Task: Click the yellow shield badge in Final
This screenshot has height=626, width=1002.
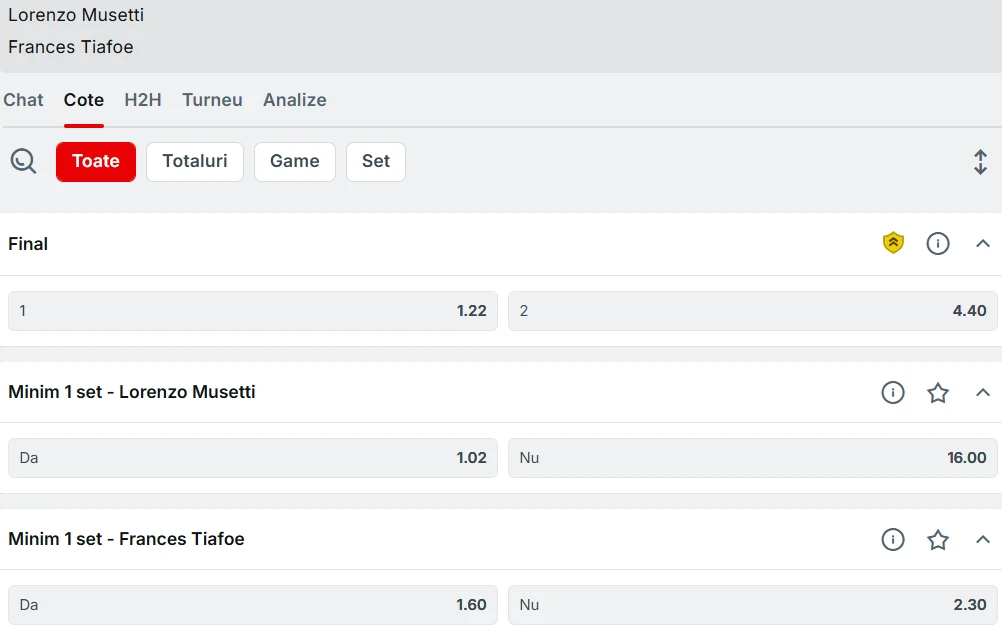Action: coord(893,243)
